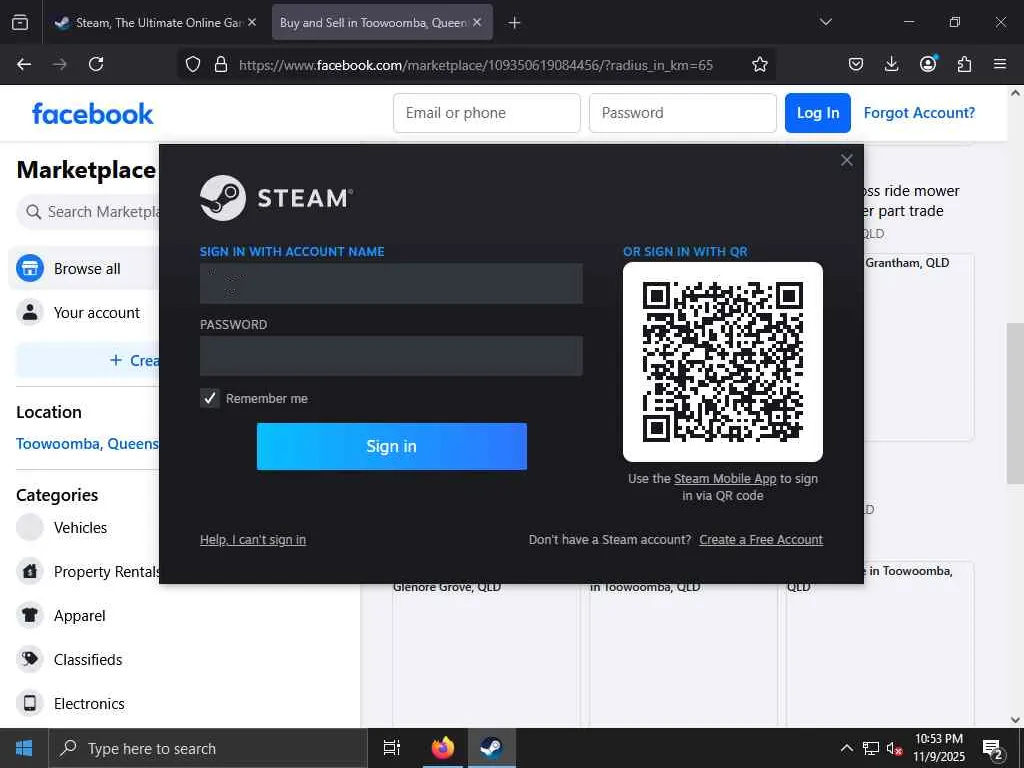This screenshot has width=1024, height=768.
Task: Expand the list all tabs dropdown
Action: [825, 22]
